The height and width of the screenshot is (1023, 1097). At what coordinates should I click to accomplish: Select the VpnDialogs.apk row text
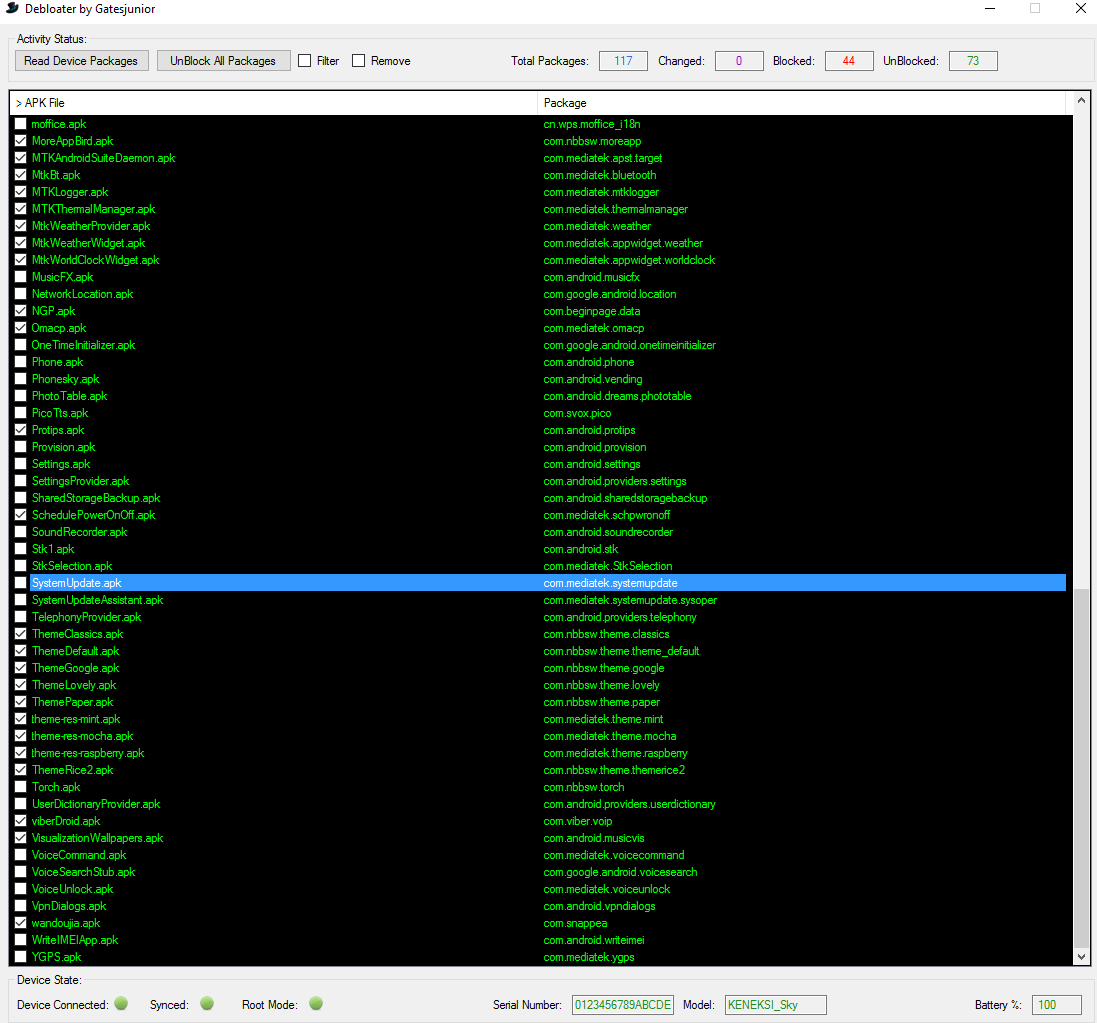(x=69, y=906)
